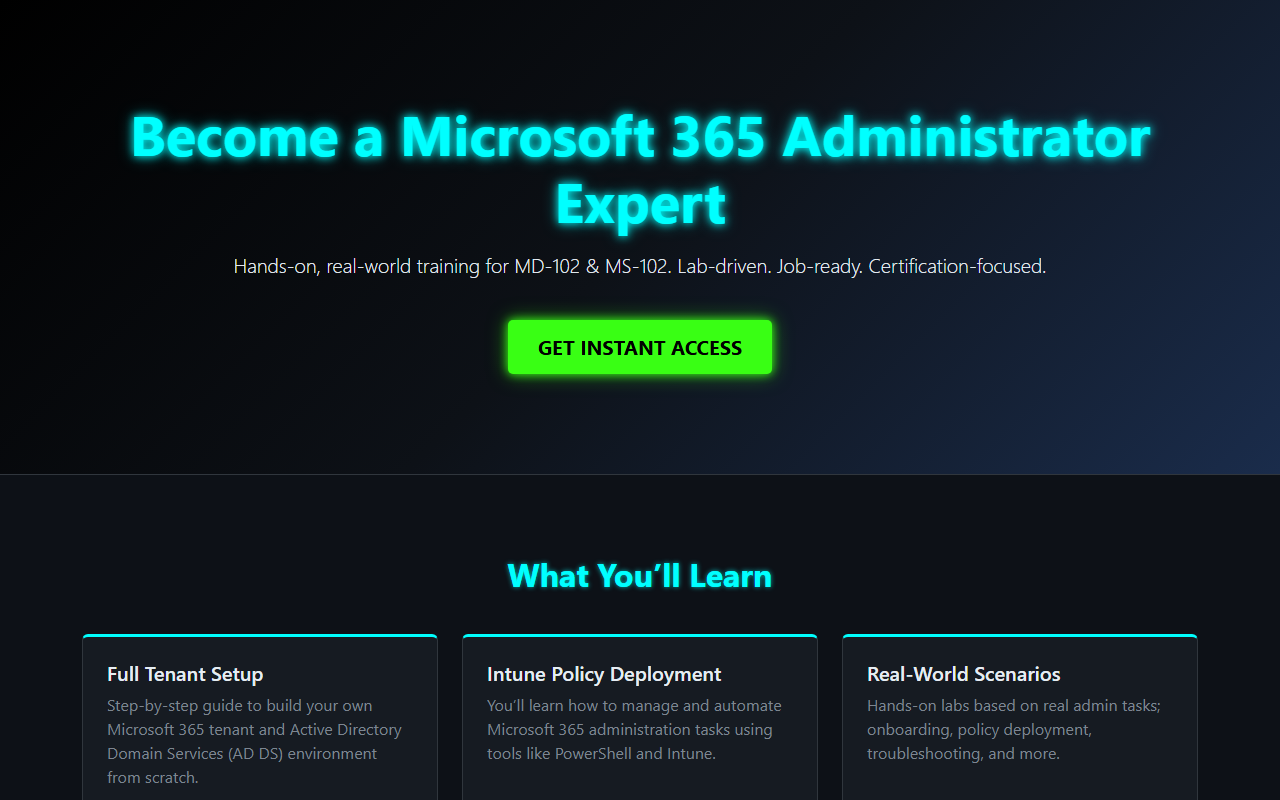
Task: Click the "Full Tenant Setup" card title
Action: [x=185, y=674]
